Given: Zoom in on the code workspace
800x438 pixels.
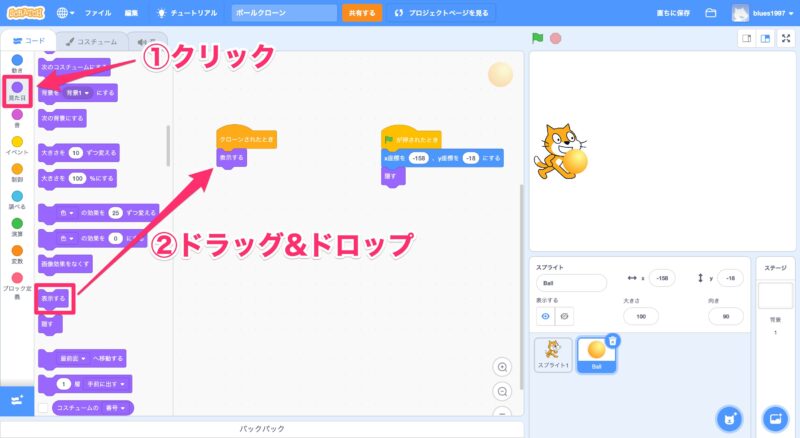Looking at the screenshot, I should [x=502, y=366].
